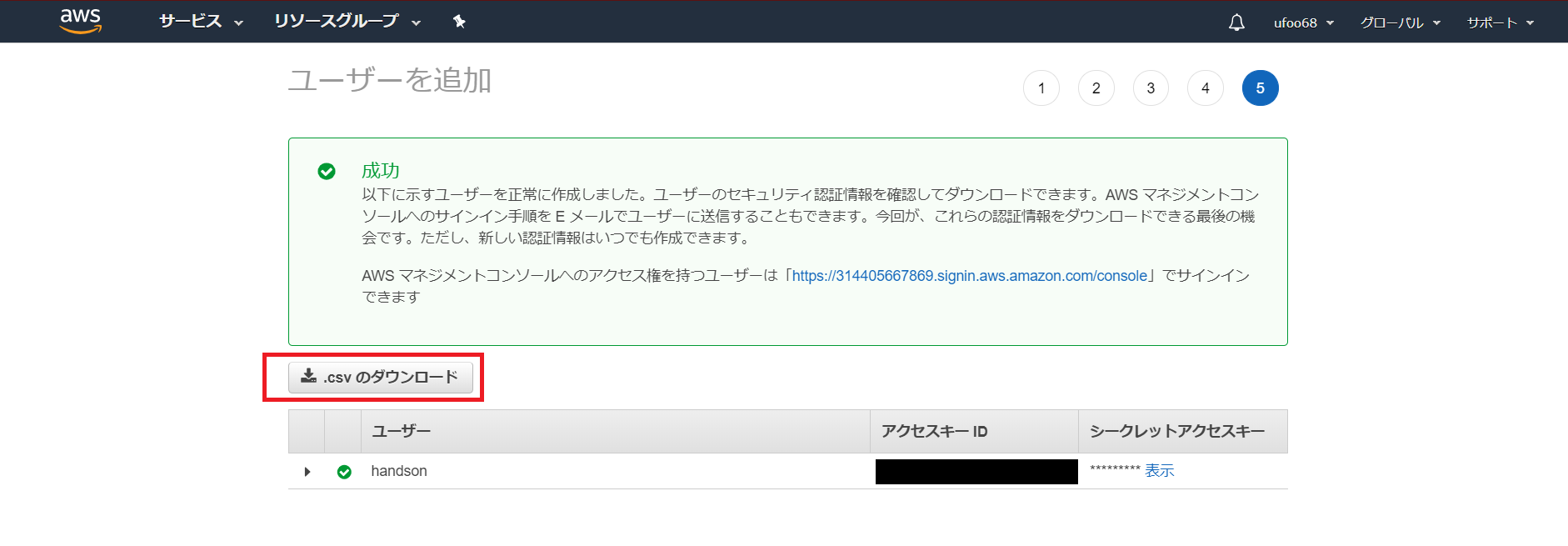
Task: Click the green success check icon in banner
Action: [327, 171]
